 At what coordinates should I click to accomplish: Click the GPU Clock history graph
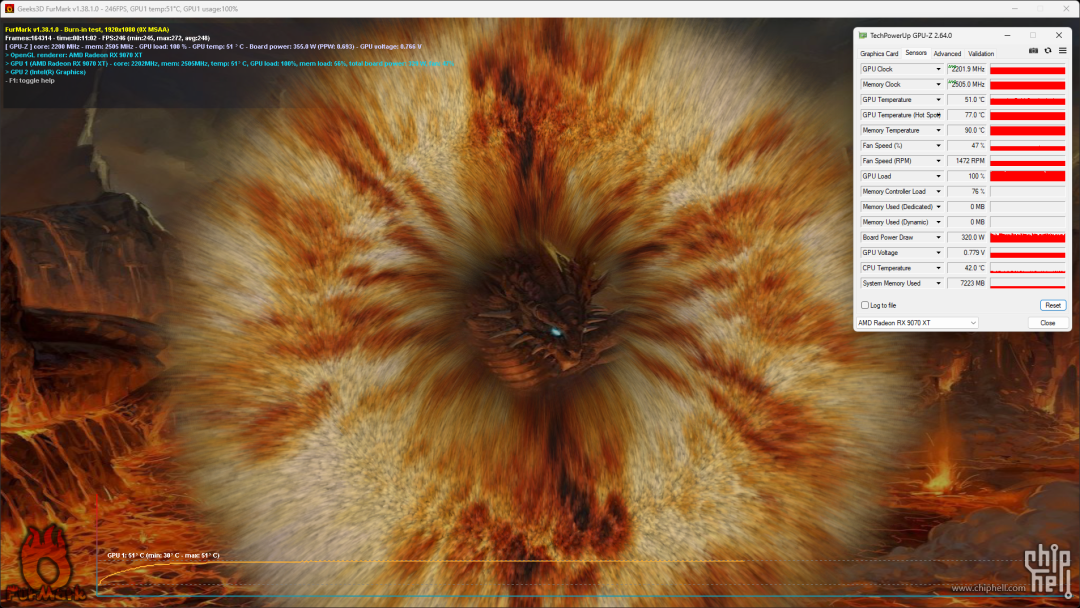pyautogui.click(x=1028, y=70)
